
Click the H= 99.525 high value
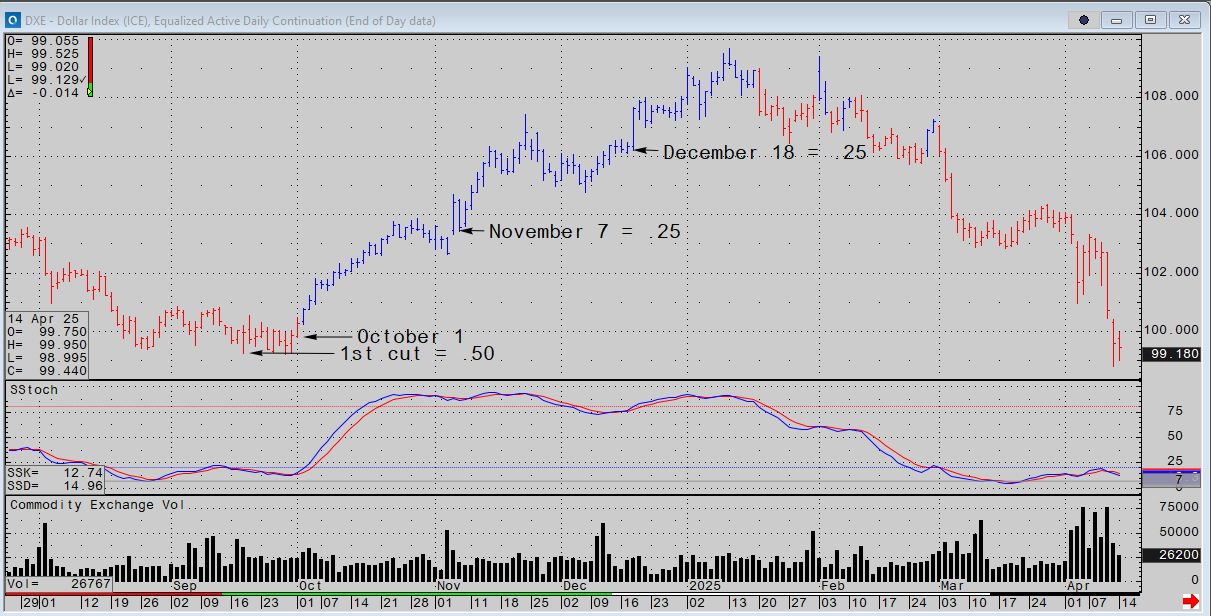click(43, 54)
